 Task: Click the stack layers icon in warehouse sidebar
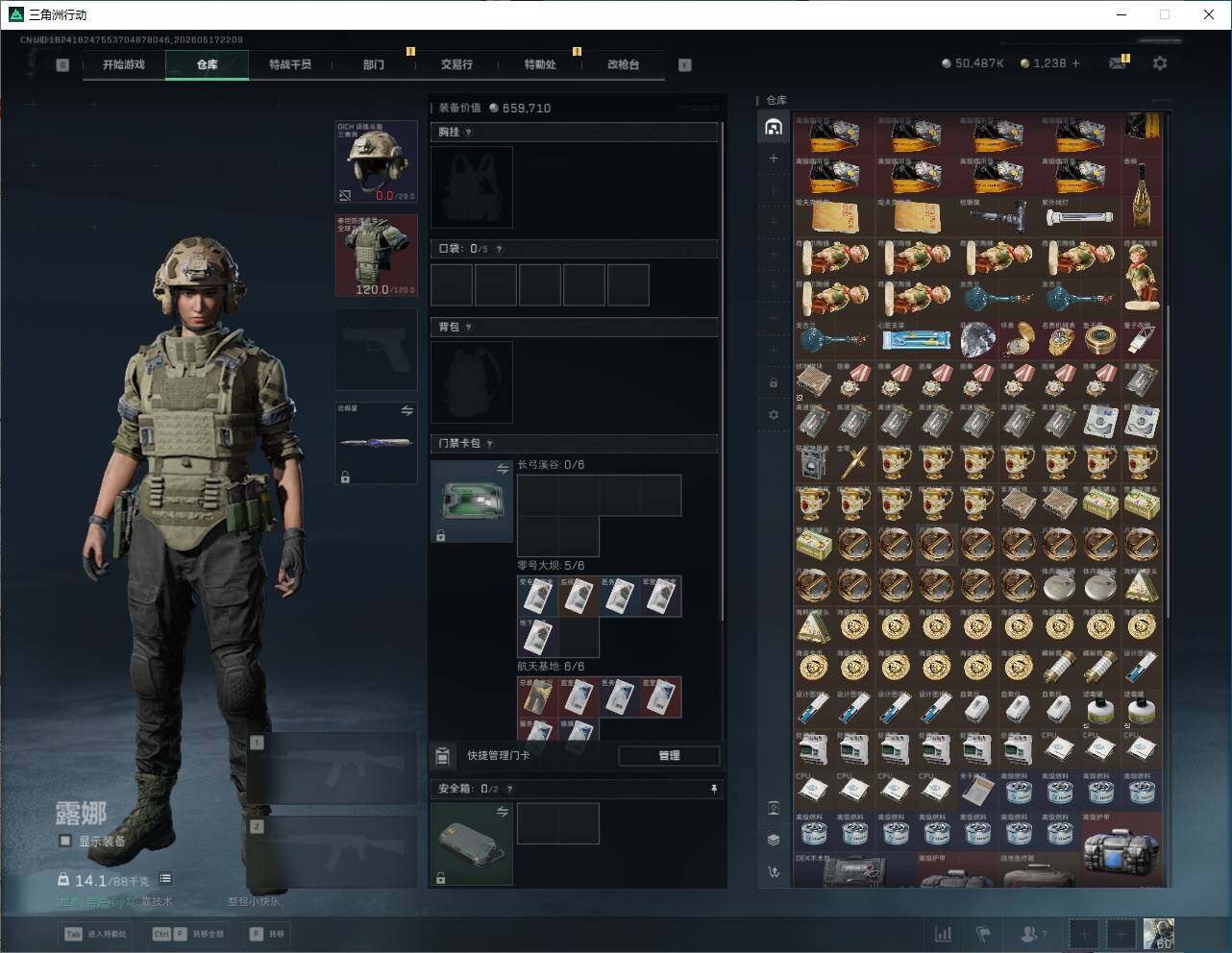tap(774, 839)
